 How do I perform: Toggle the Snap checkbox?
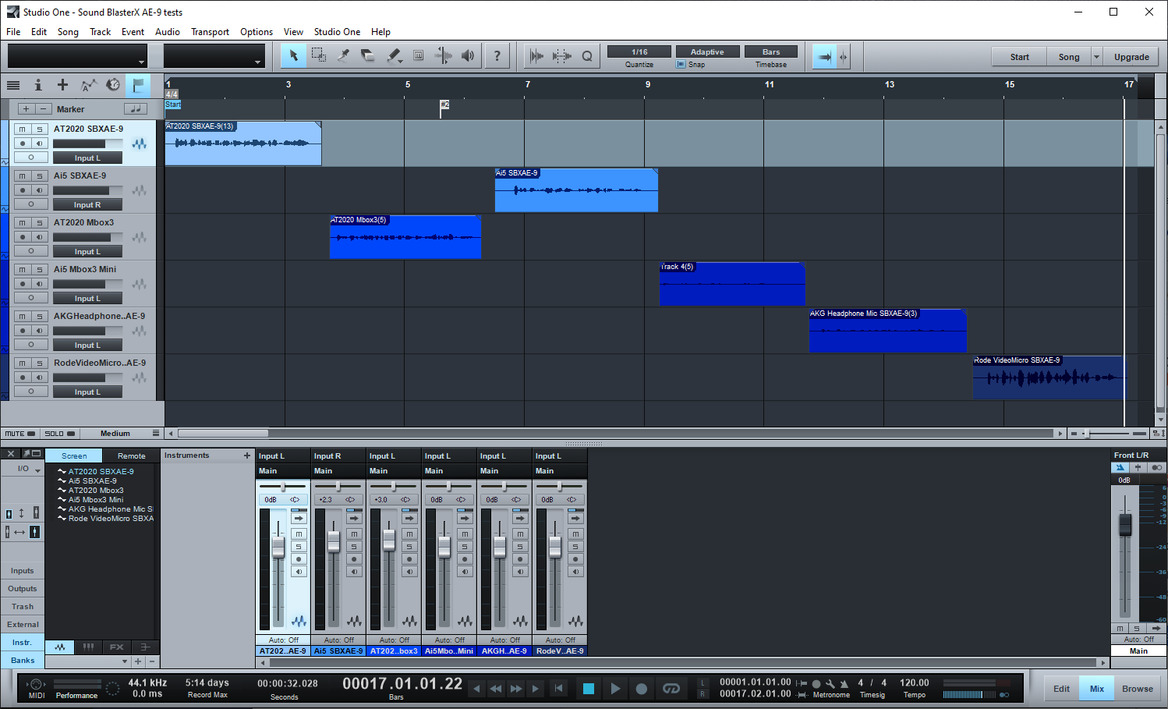[x=681, y=64]
